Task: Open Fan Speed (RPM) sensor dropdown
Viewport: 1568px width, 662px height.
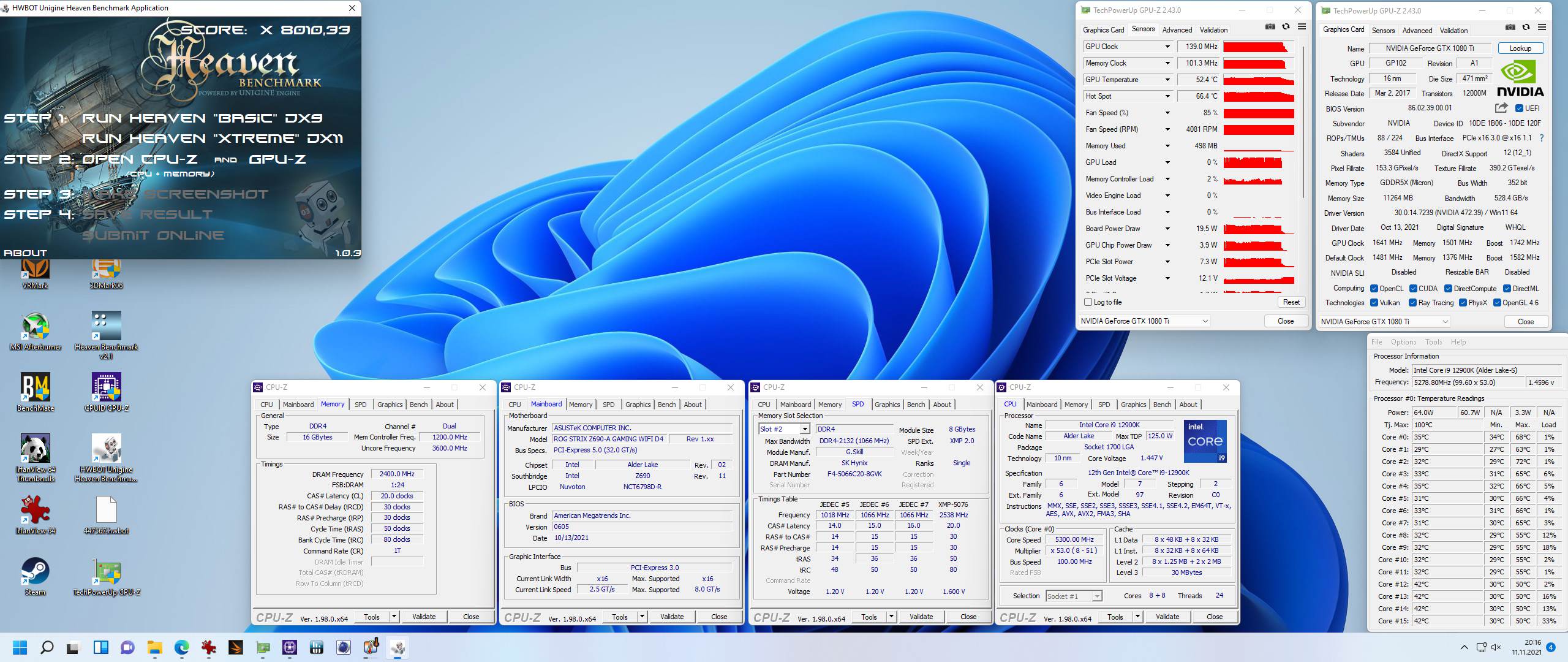Action: click(1167, 129)
